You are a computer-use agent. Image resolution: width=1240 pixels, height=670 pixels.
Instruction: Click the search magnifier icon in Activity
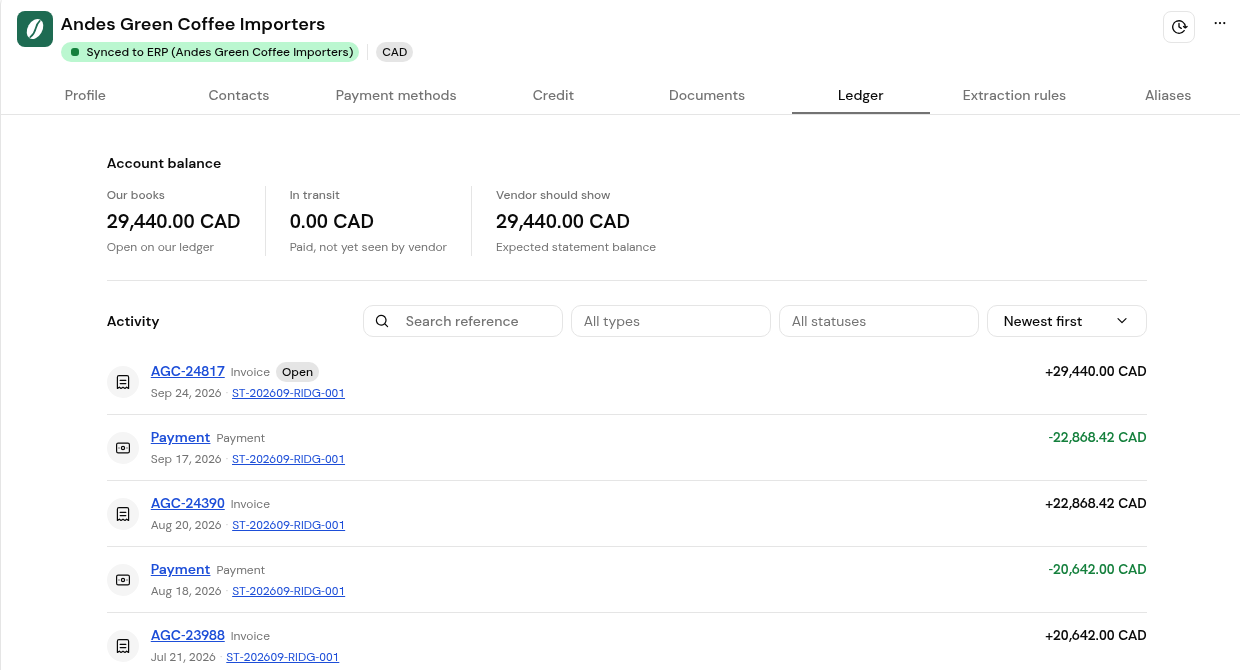tap(382, 321)
